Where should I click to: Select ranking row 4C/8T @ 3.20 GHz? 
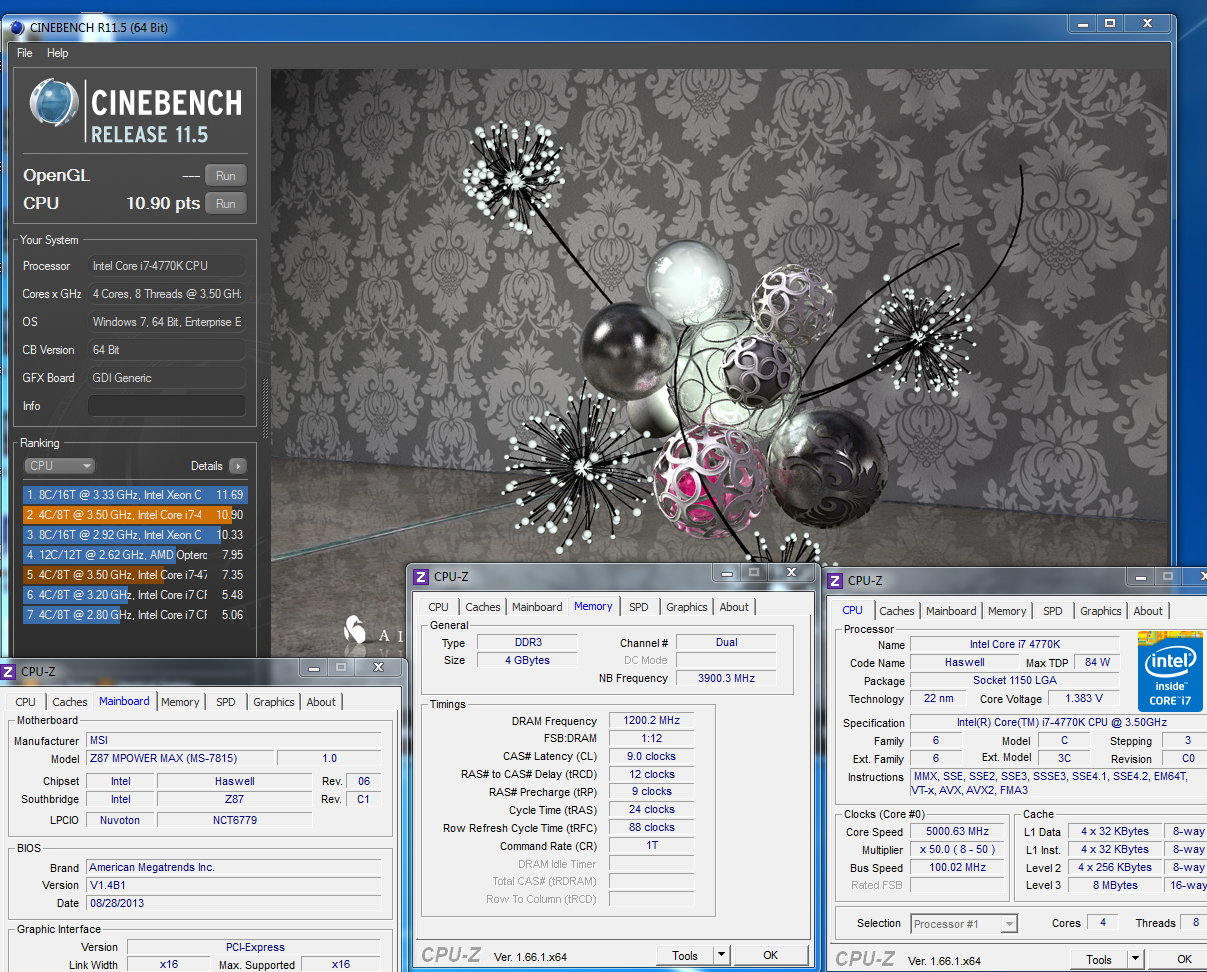click(134, 595)
